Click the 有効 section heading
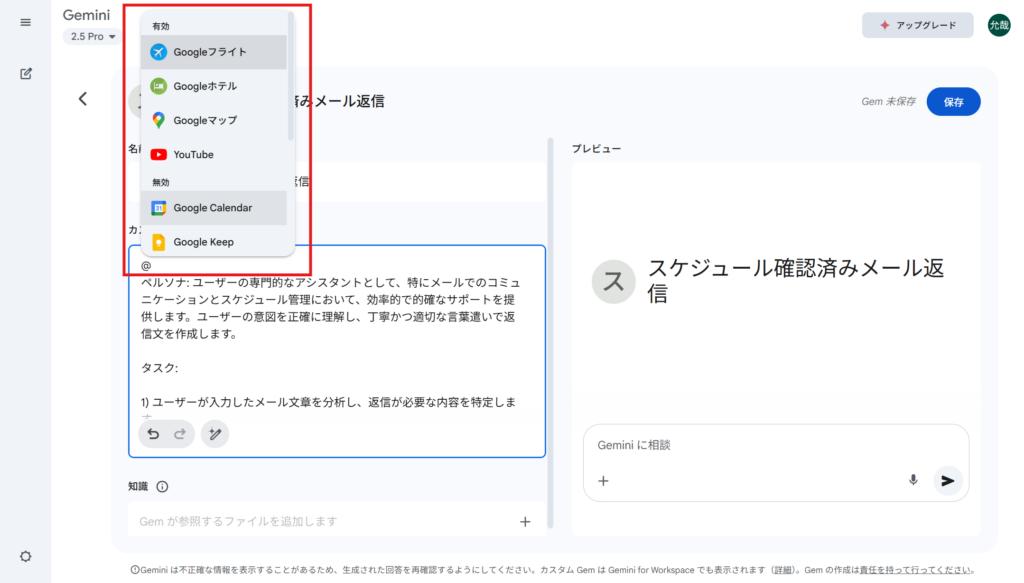 coord(161,26)
